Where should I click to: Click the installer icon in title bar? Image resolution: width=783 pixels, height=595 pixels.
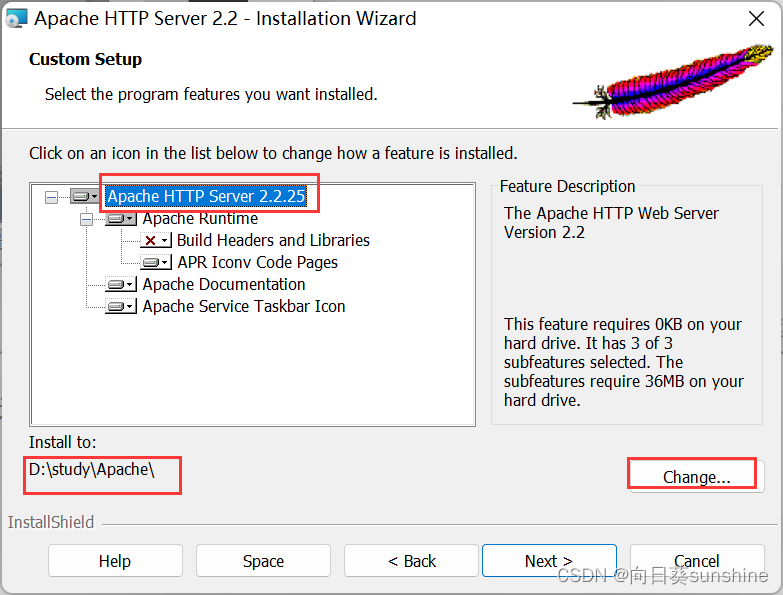[15, 18]
